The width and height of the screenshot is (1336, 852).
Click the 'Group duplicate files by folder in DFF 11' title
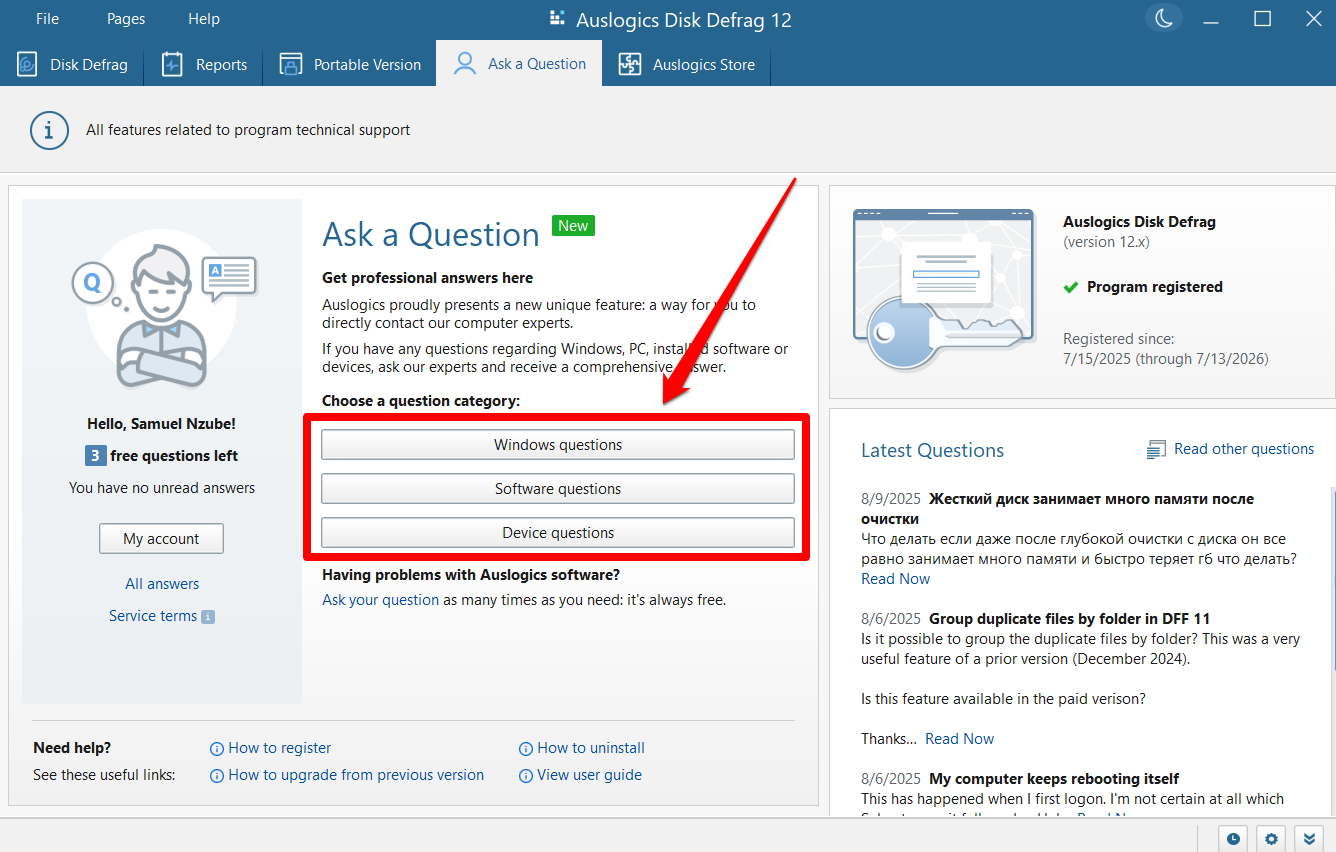1069,619
